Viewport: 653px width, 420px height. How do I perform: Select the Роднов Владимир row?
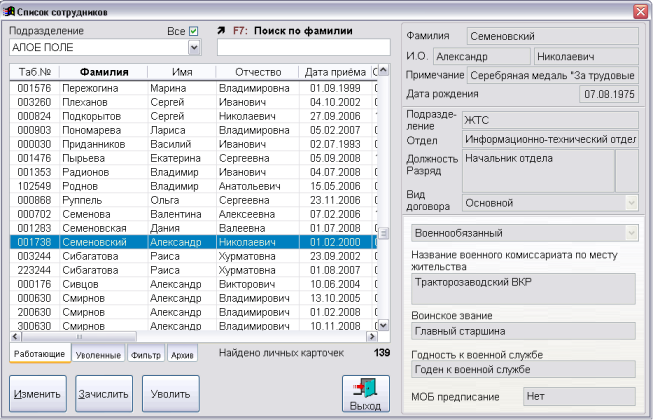tap(194, 186)
